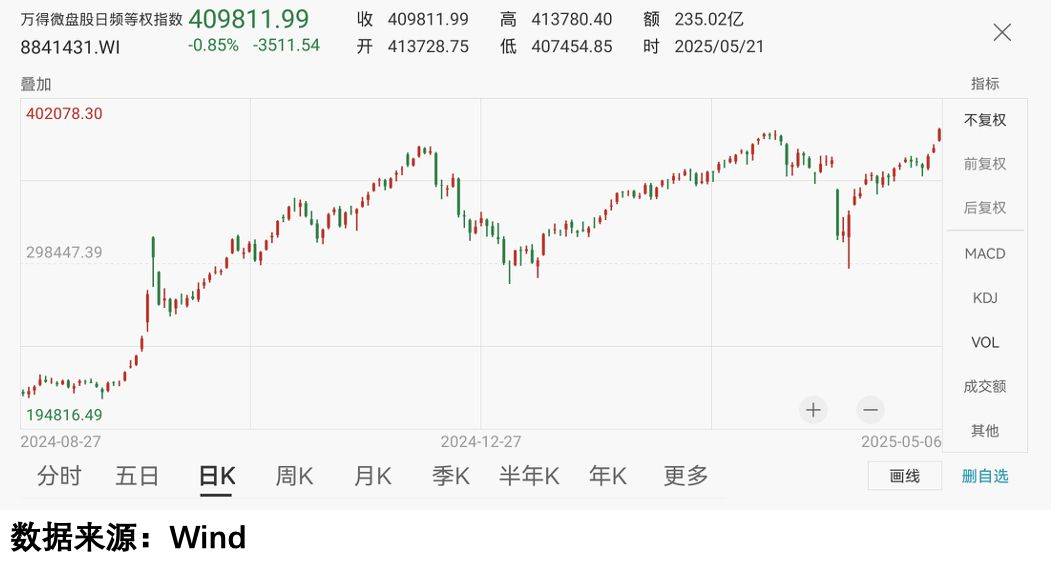This screenshot has width=1056, height=562.
Task: Select 前复权 price adjustment option
Action: (985, 164)
